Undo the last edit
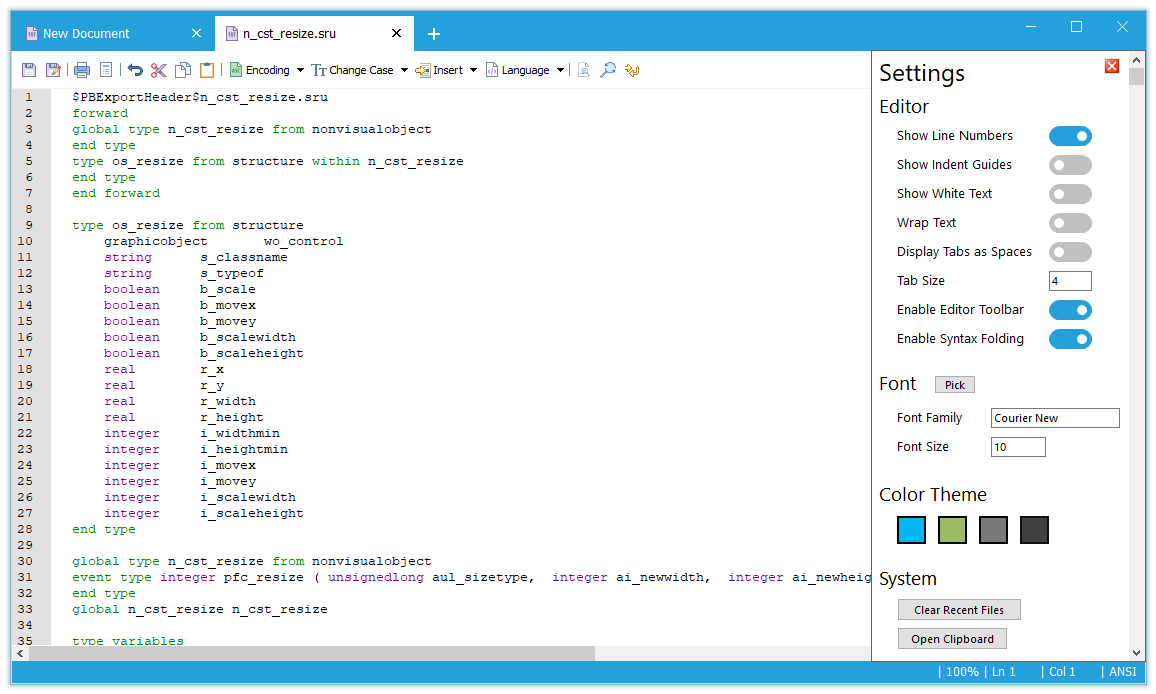 [x=135, y=70]
